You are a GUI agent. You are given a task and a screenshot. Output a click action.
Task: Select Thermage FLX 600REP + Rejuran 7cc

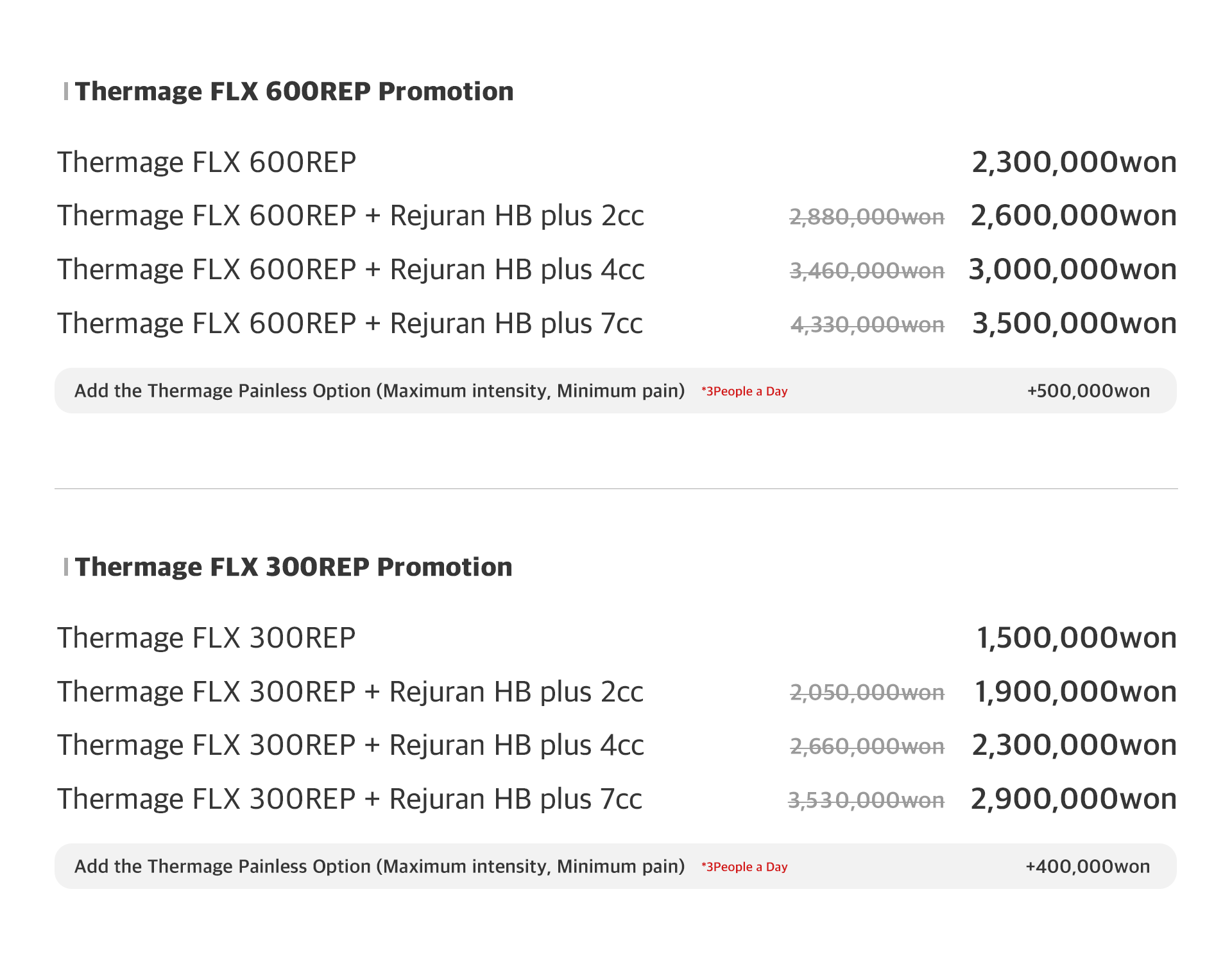pos(350,324)
